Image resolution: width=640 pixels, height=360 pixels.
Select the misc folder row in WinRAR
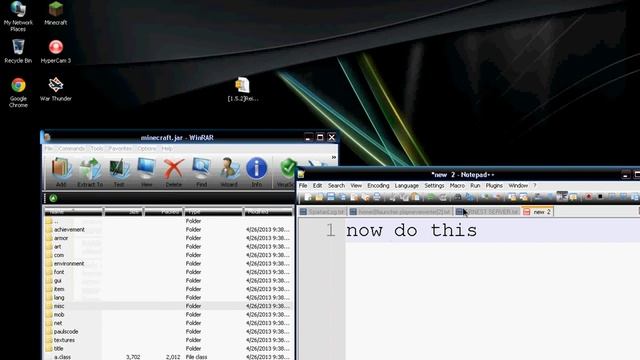click(168, 306)
